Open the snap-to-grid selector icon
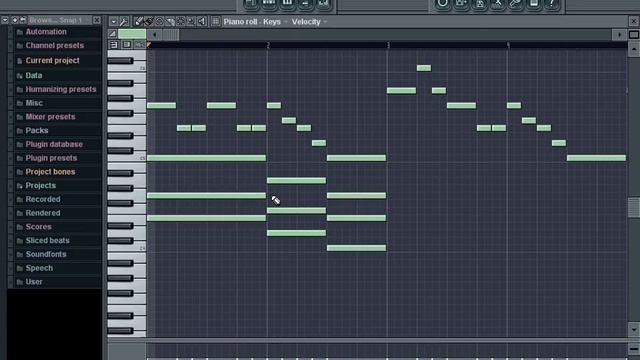Viewport: 640px width, 360px height. [x=216, y=22]
